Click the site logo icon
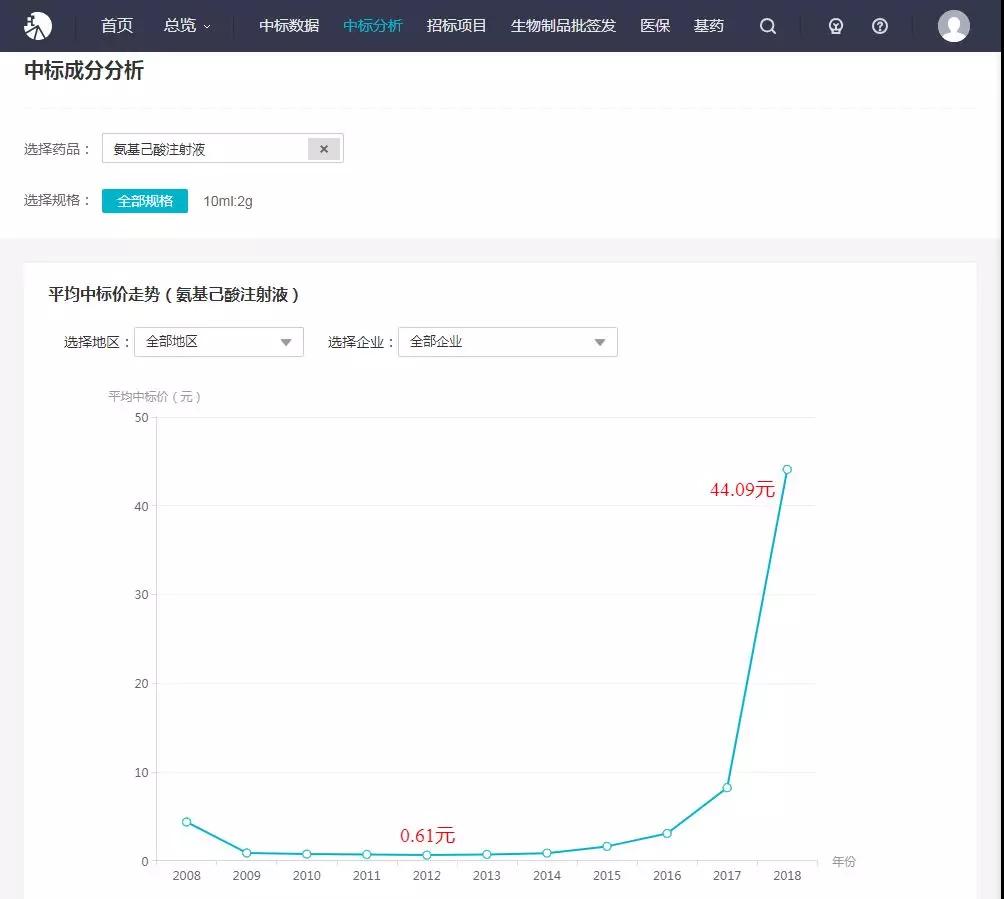Screen dimensions: 1004x899 (x=38, y=26)
